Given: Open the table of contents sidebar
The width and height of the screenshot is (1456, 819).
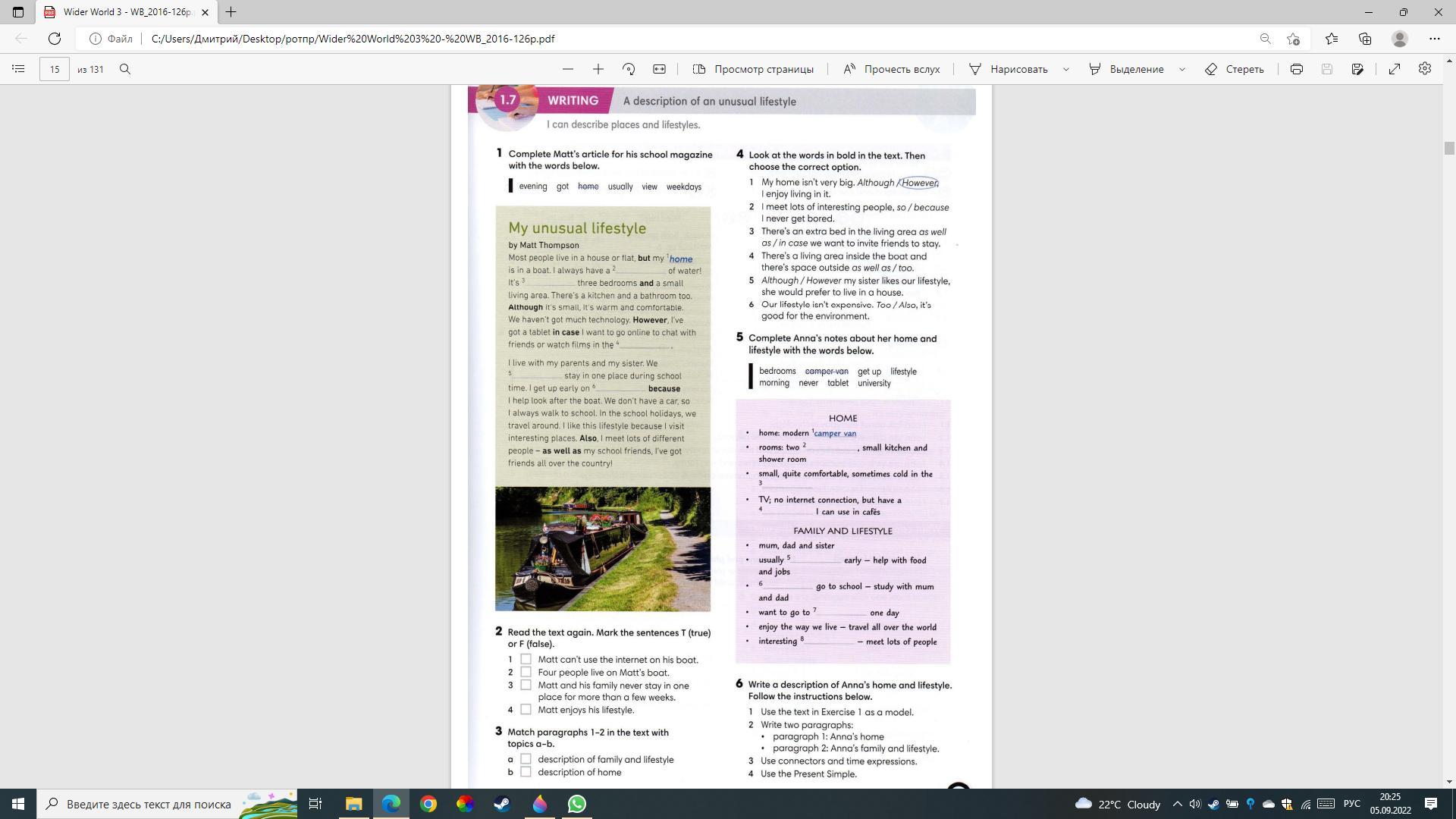Looking at the screenshot, I should click(x=19, y=69).
